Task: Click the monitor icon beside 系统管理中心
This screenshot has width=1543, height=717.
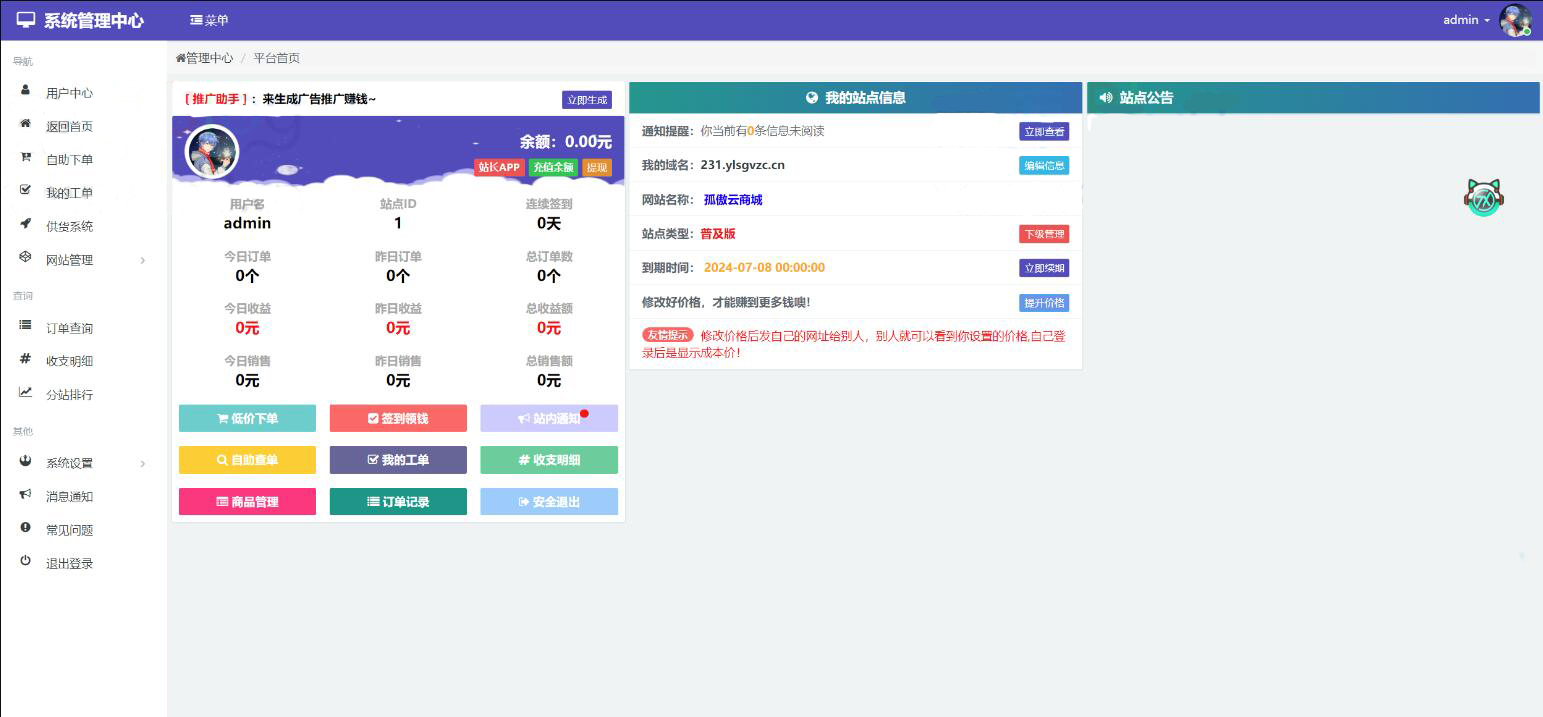Action: click(x=24, y=19)
